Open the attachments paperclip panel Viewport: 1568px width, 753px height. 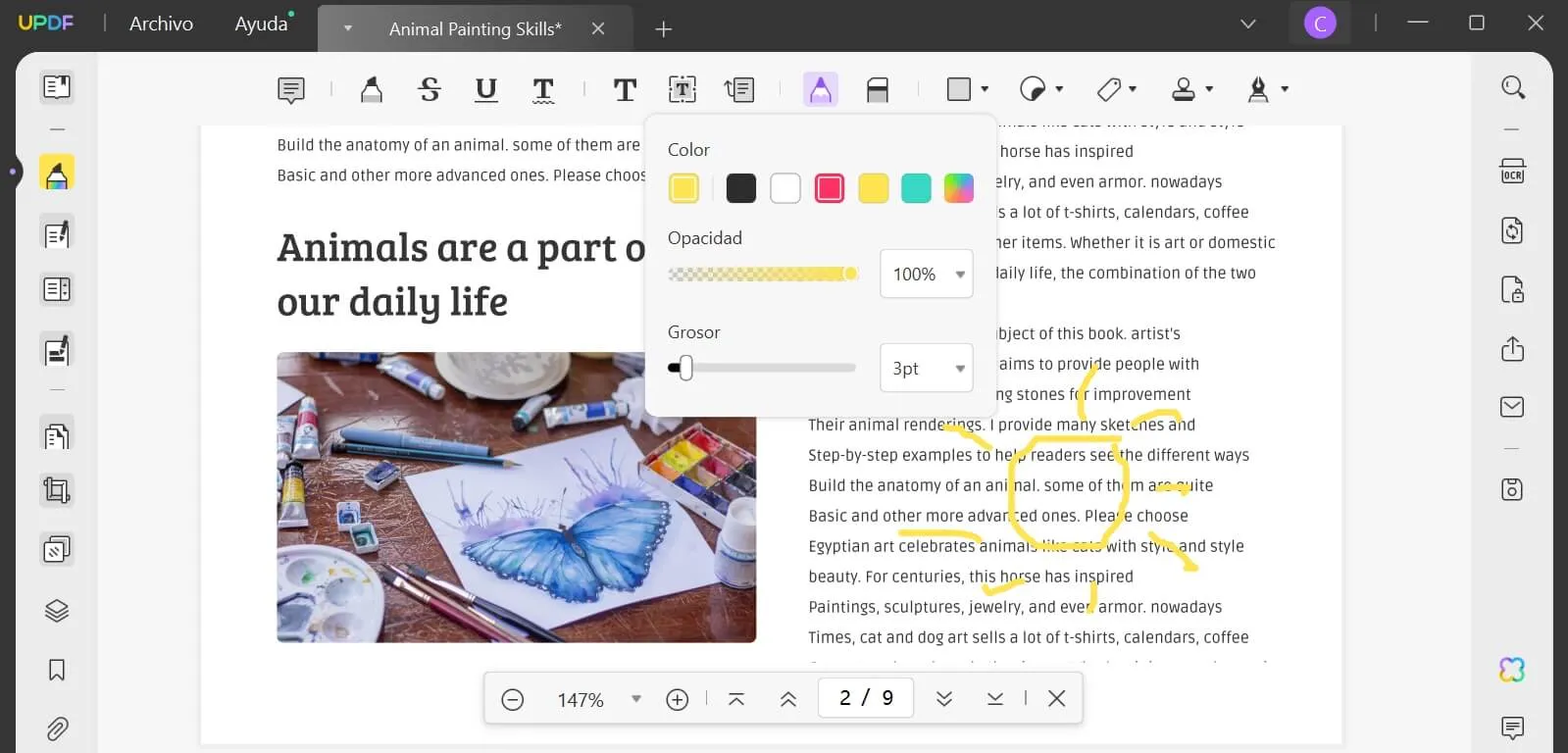pos(57,729)
